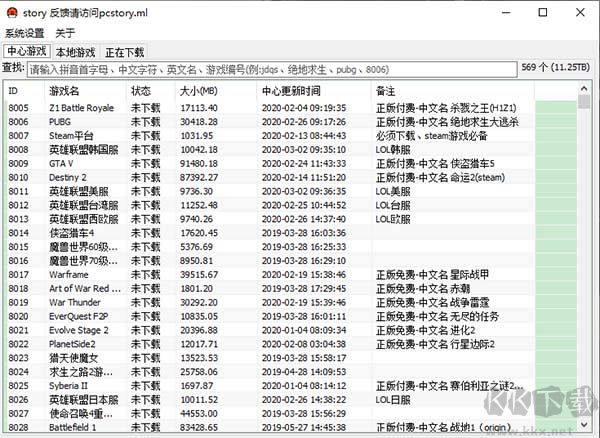Select the Steam平台 row
This screenshot has height=438, width=600.
pos(269,136)
